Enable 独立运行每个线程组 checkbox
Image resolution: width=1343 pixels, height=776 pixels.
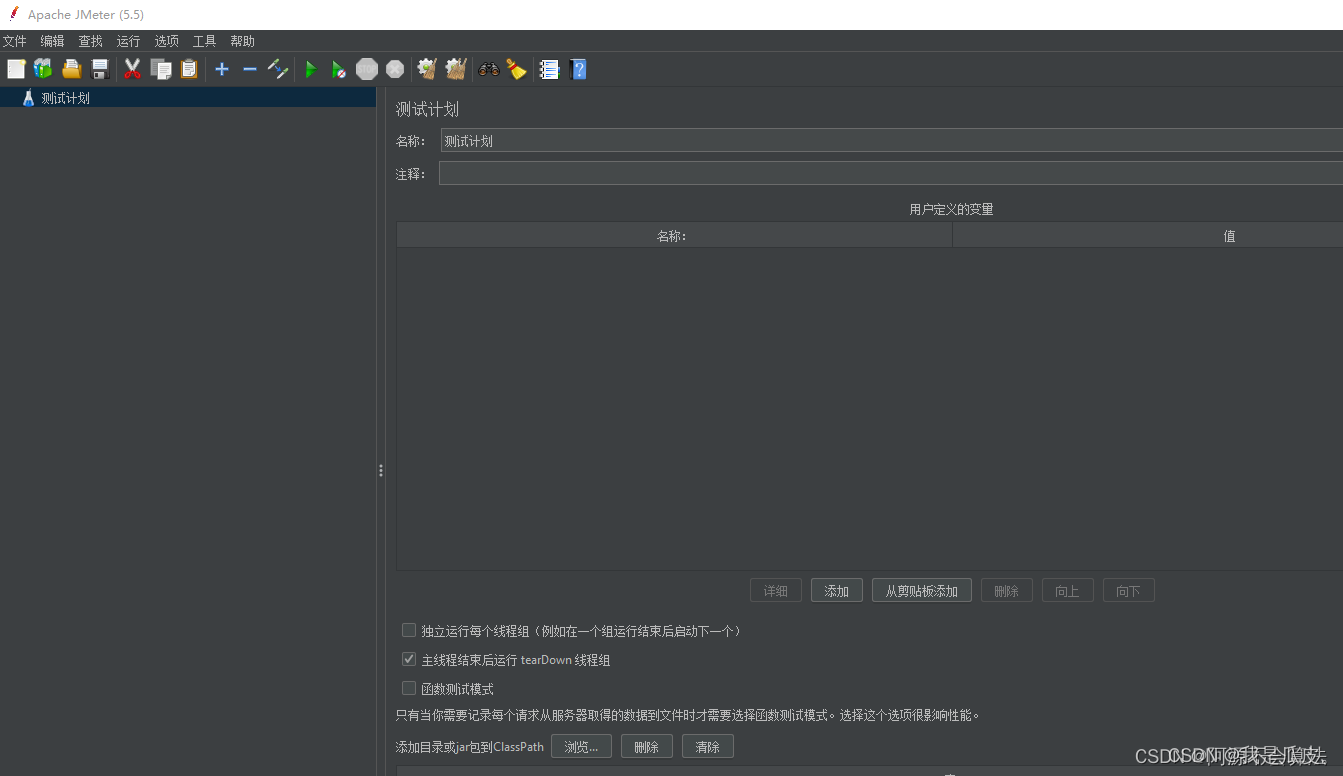point(409,631)
